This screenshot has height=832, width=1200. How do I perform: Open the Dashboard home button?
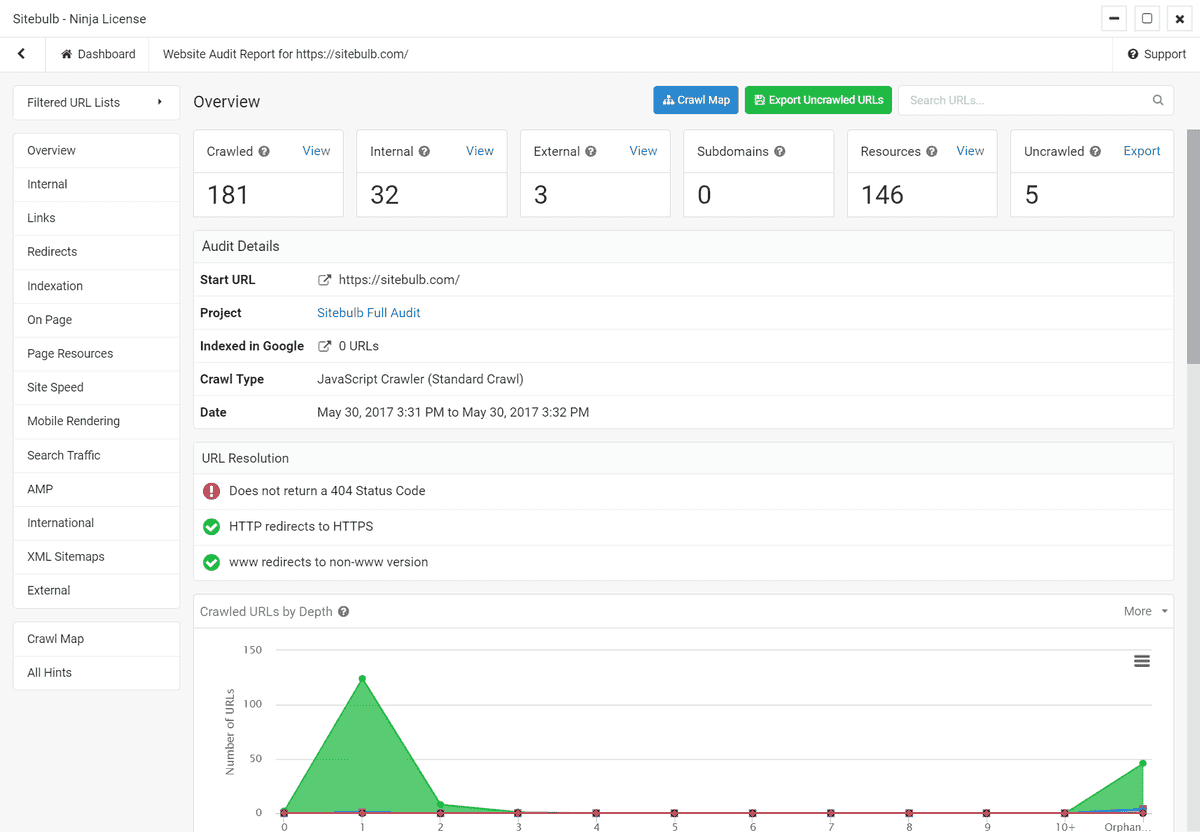pyautogui.click(x=98, y=54)
